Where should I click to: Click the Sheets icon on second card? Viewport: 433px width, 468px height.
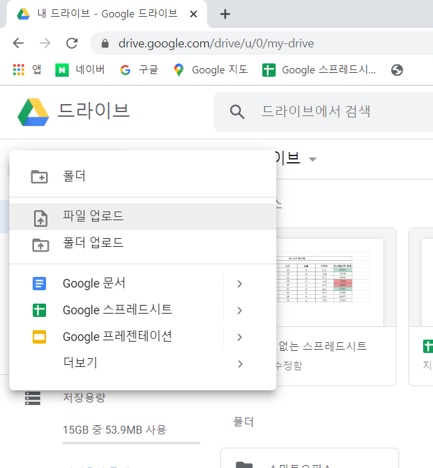tap(428, 346)
